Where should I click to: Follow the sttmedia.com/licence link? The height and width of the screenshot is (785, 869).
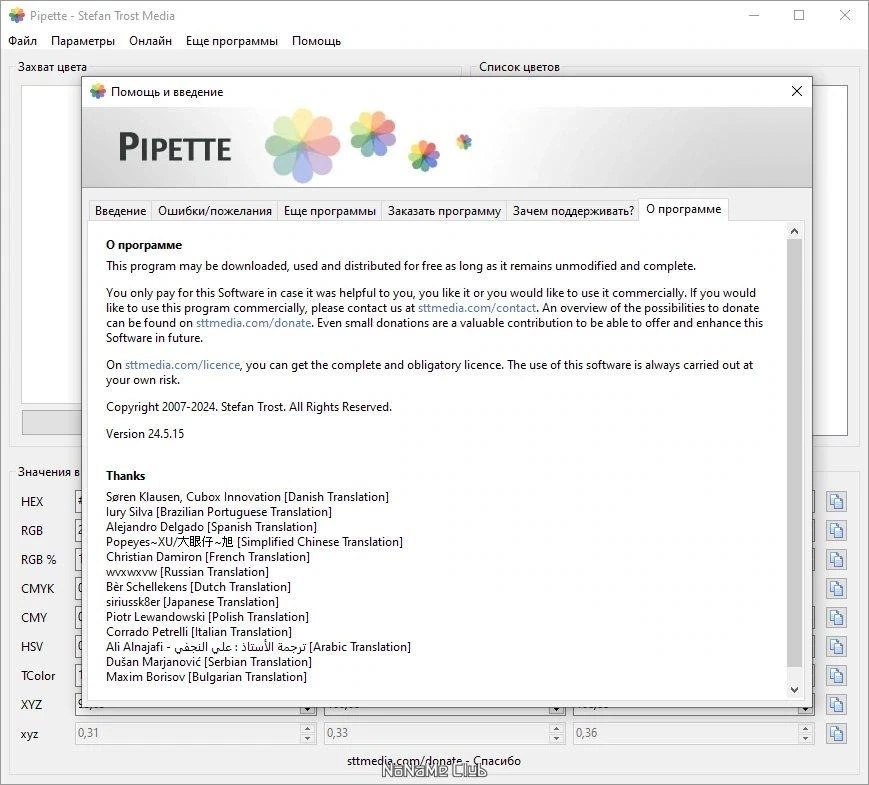(182, 365)
